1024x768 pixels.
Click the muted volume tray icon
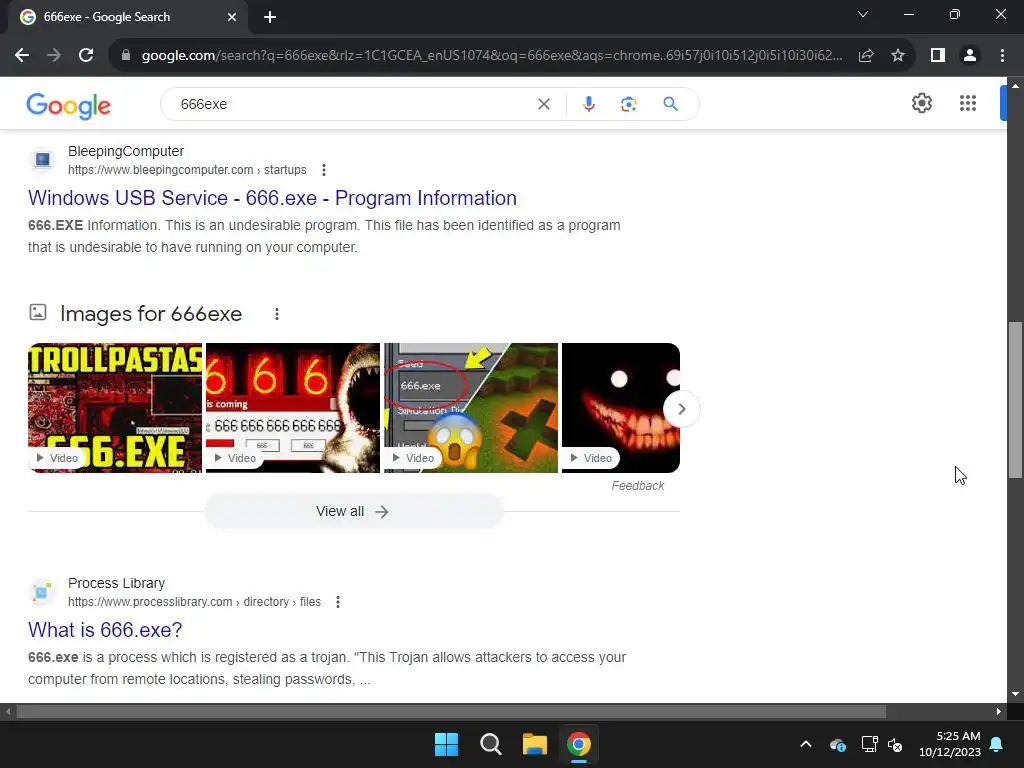[895, 744]
